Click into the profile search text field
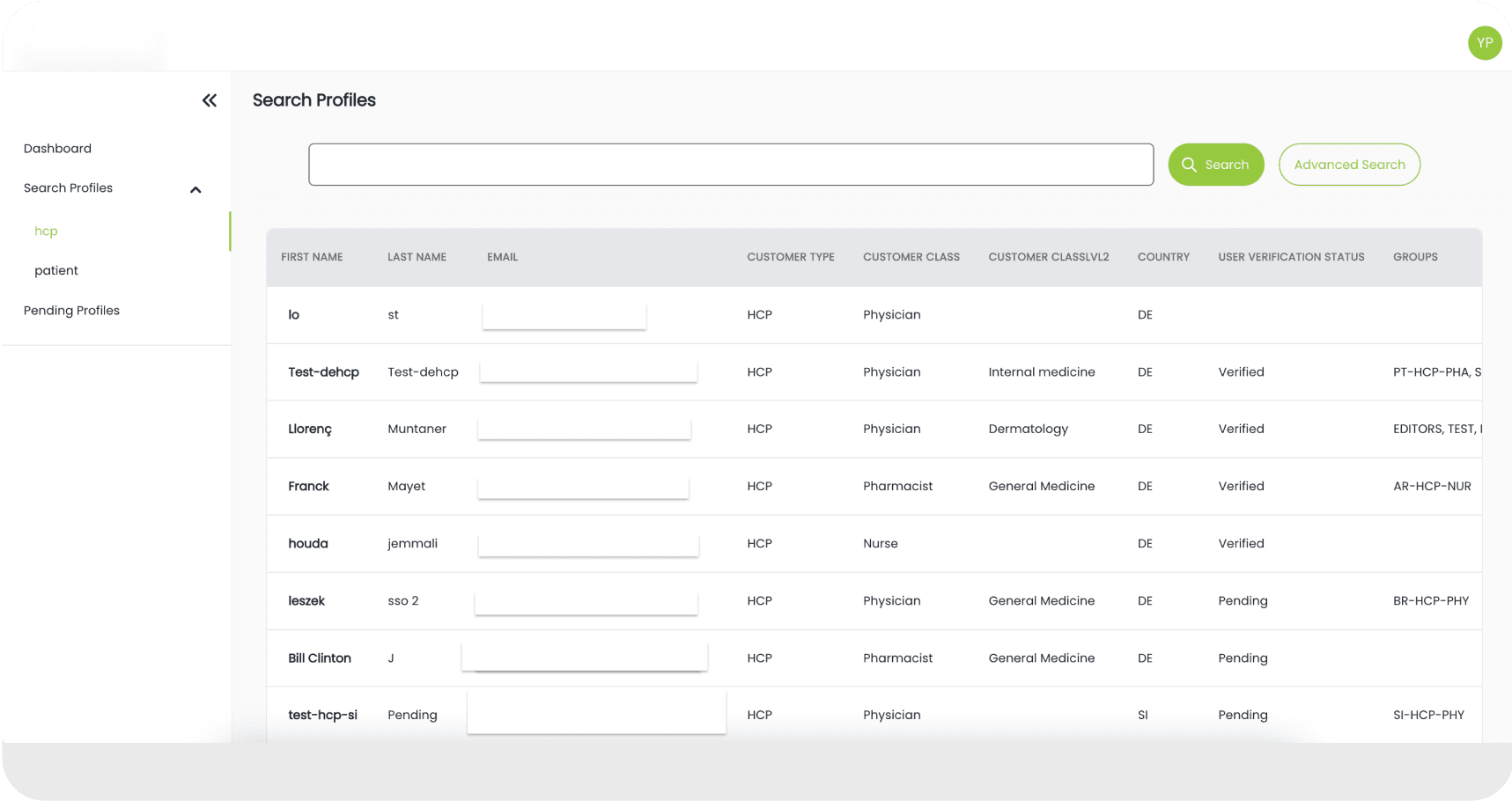Screen dimensions: 1512x801 click(730, 165)
